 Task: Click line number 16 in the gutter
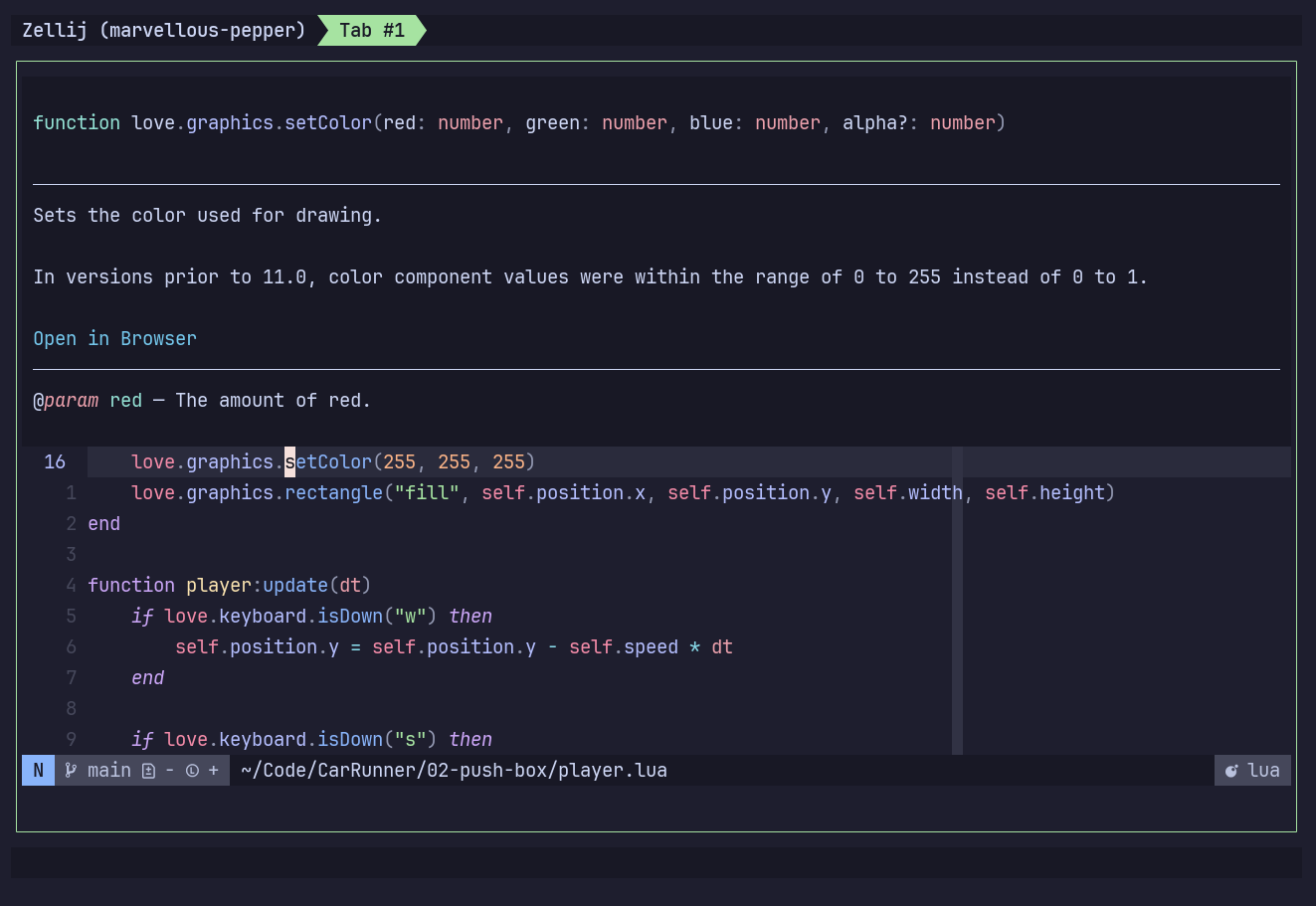pos(55,462)
